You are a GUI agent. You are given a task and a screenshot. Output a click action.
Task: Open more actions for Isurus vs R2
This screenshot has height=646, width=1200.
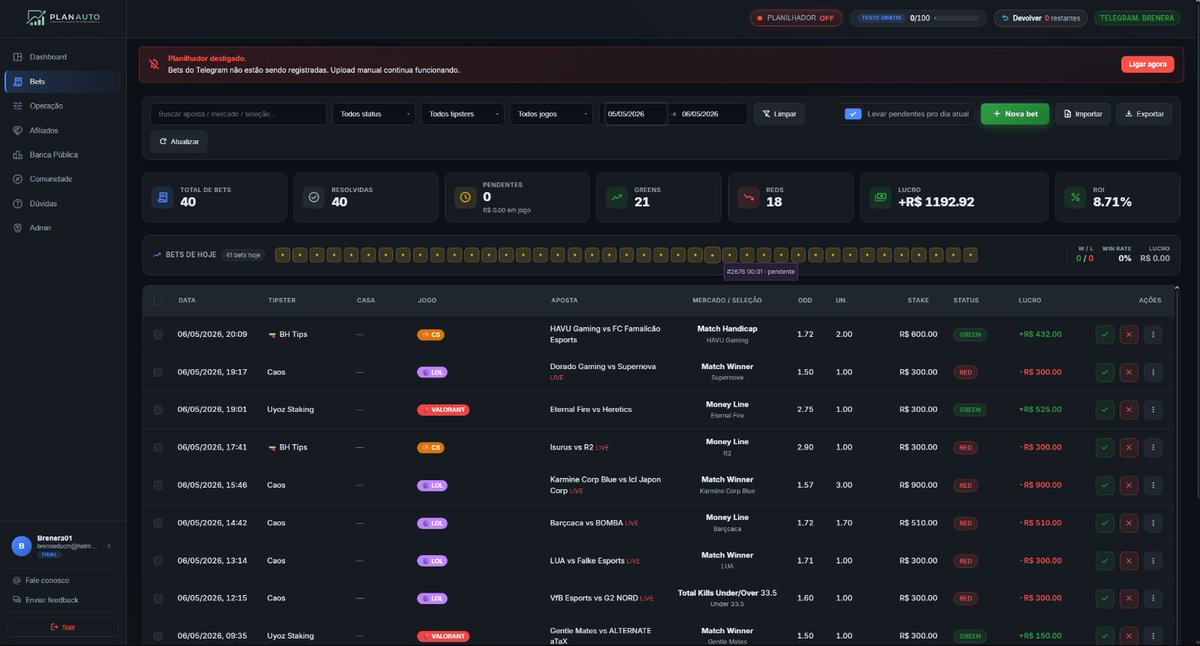(x=1153, y=447)
